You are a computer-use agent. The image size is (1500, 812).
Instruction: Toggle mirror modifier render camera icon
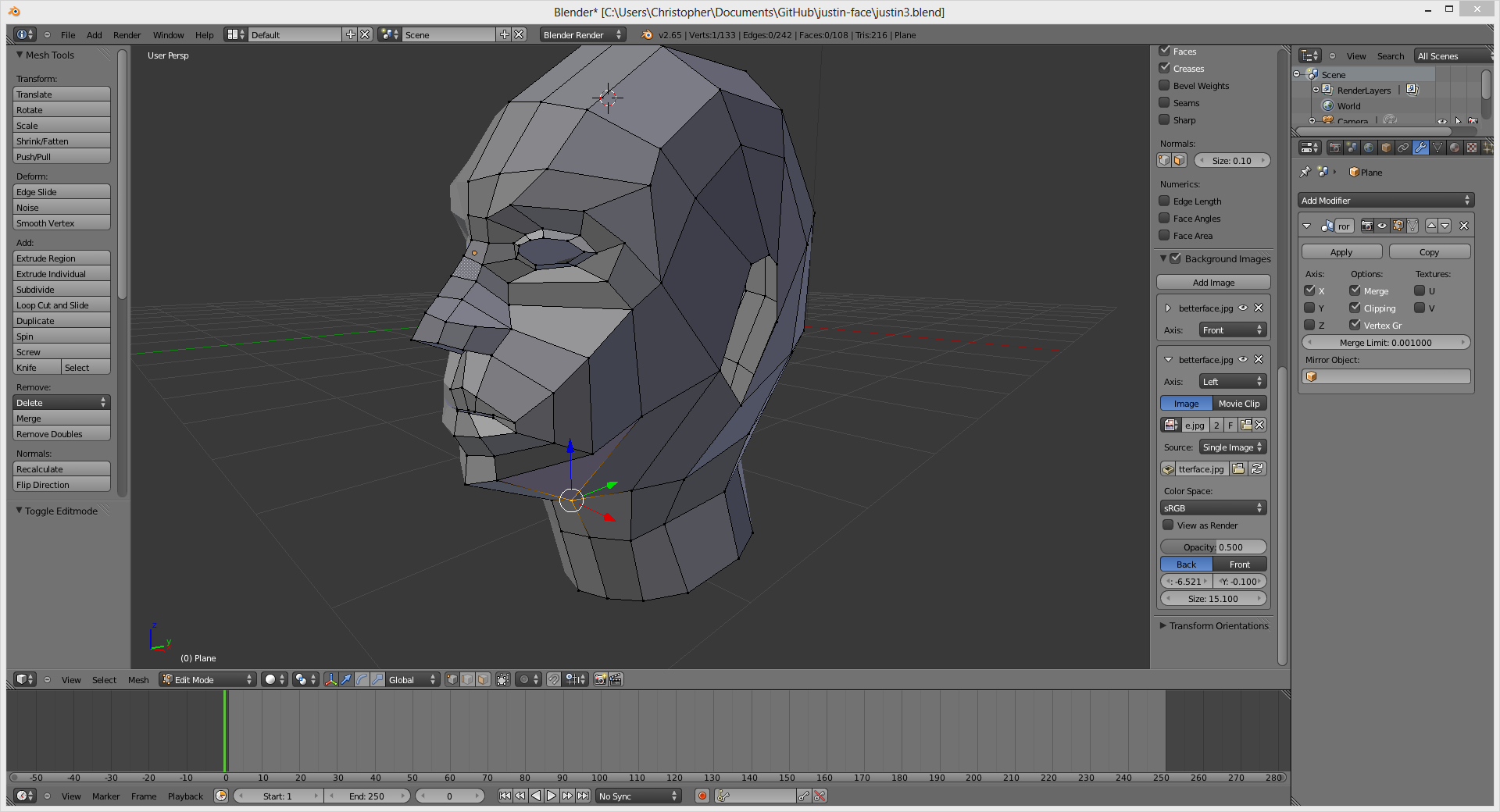[x=1367, y=226]
